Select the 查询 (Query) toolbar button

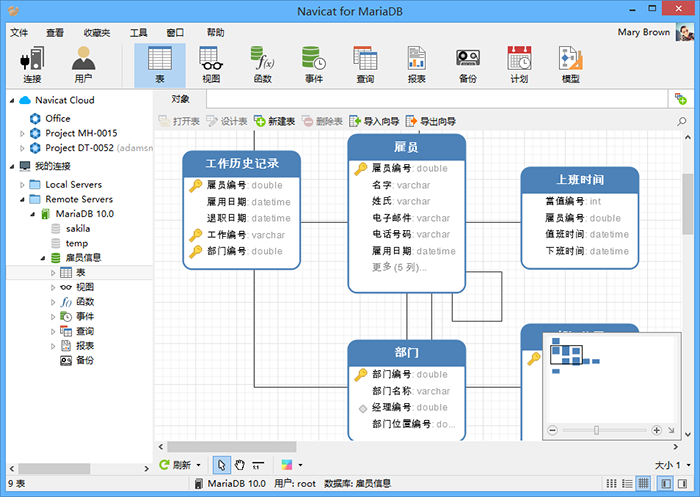point(365,65)
